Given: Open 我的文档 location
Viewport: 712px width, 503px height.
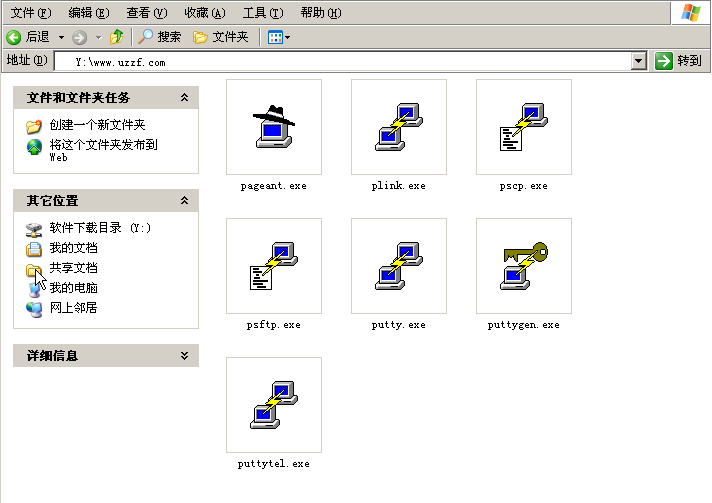Looking at the screenshot, I should point(73,248).
